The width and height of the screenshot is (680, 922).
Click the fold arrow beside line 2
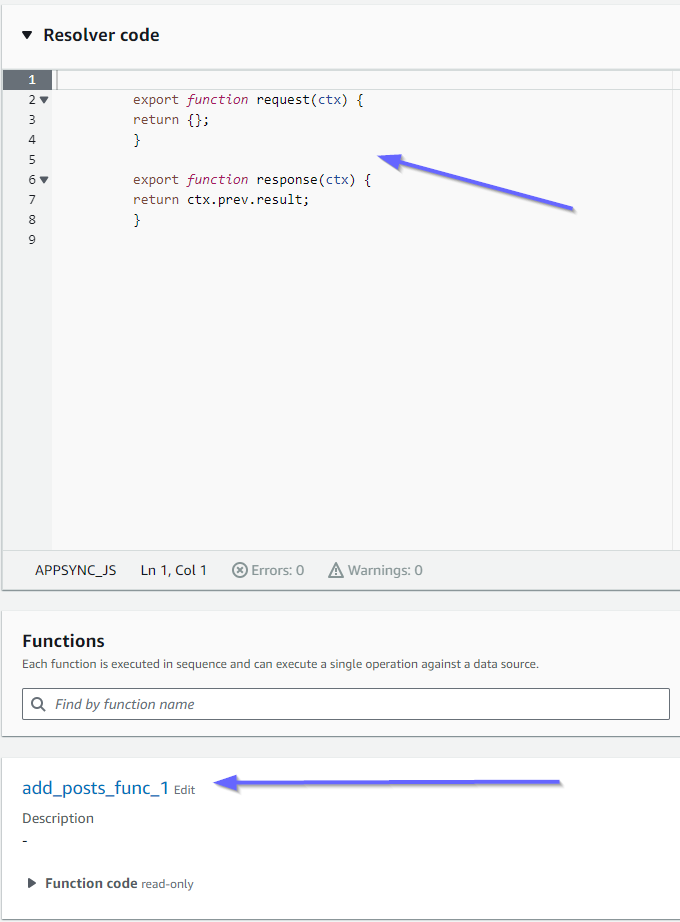pos(43,99)
